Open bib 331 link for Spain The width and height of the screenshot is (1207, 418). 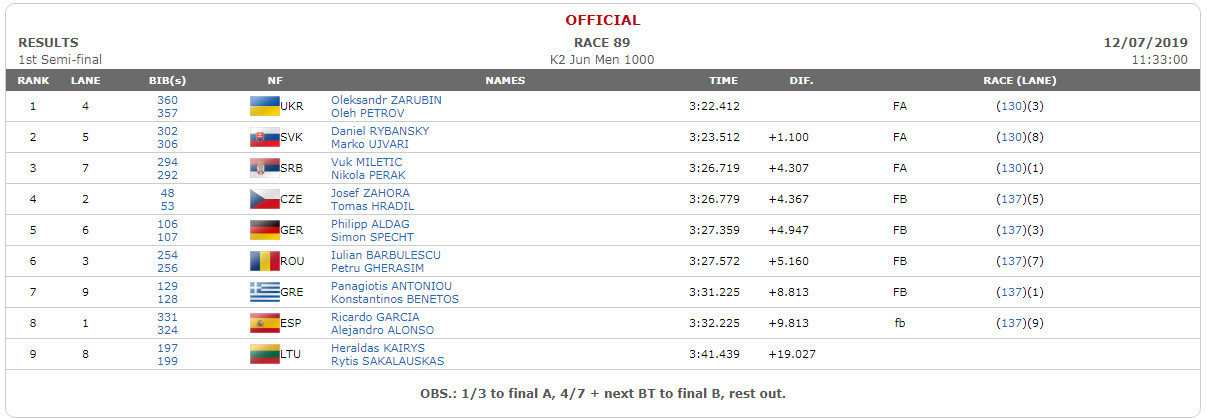tap(167, 317)
